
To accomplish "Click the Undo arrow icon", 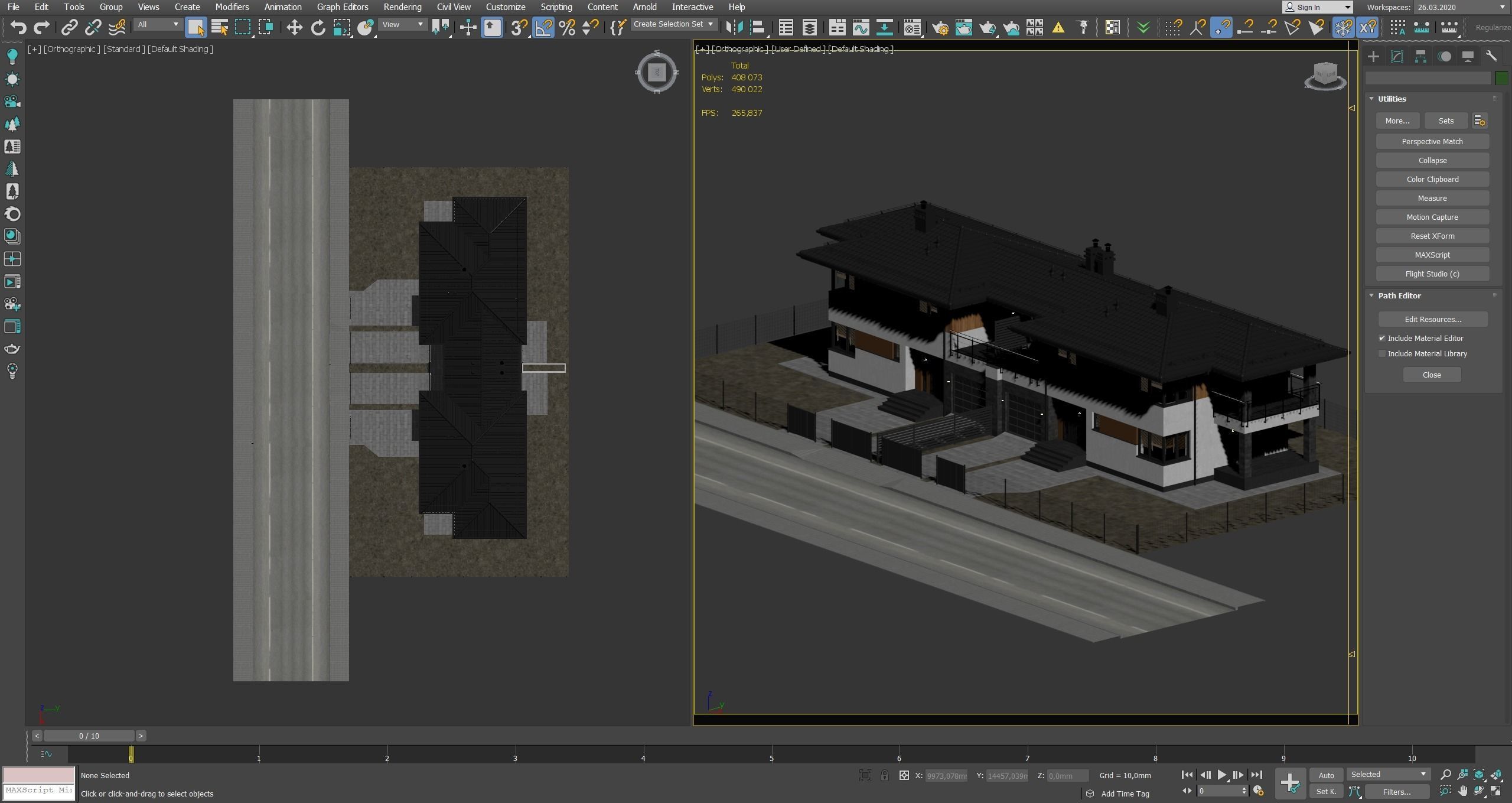I will click(18, 27).
